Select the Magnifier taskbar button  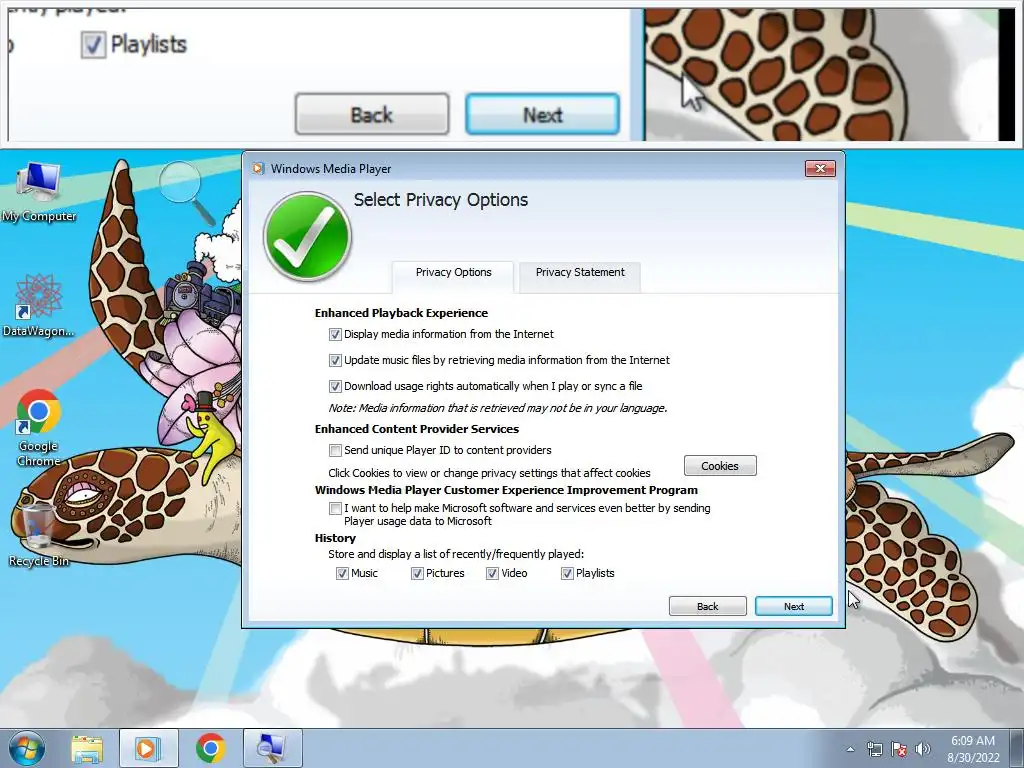pyautogui.click(x=272, y=748)
